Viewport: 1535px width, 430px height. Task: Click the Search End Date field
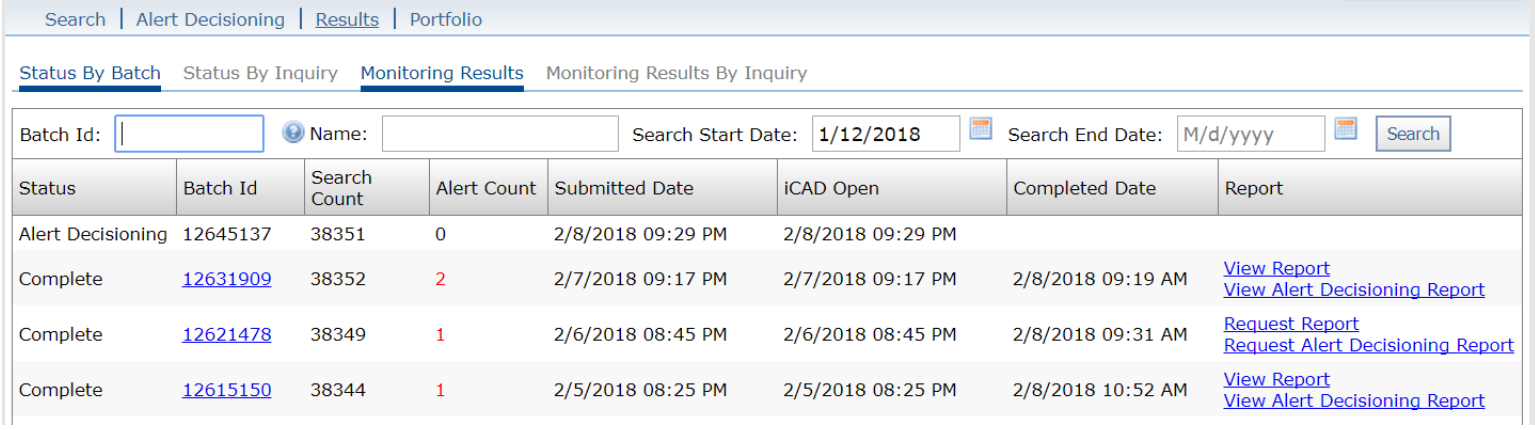click(x=1251, y=134)
